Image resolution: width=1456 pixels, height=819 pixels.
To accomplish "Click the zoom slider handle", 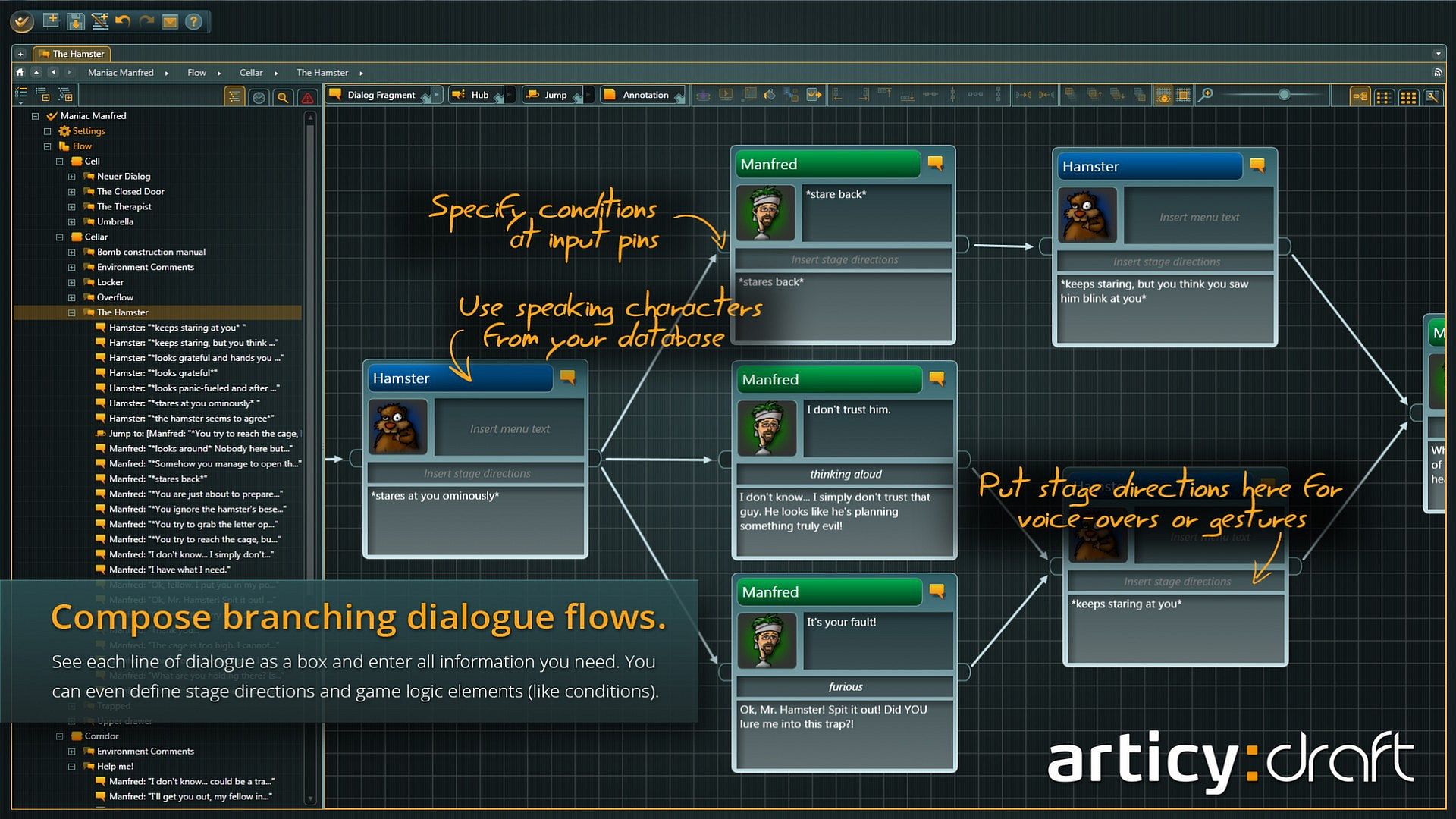I will point(1284,95).
